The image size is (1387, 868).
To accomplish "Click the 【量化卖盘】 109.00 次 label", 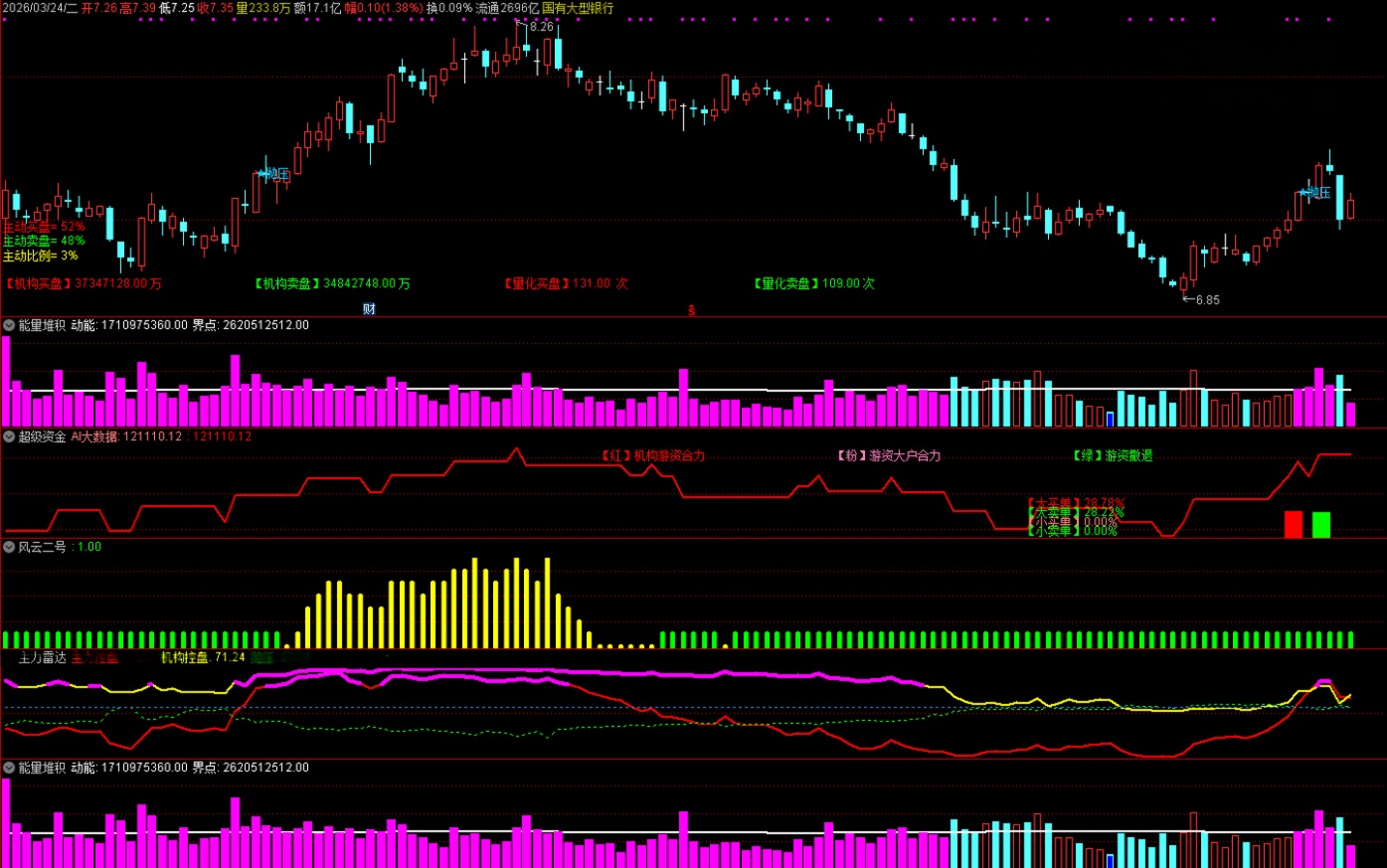I will 813,283.
